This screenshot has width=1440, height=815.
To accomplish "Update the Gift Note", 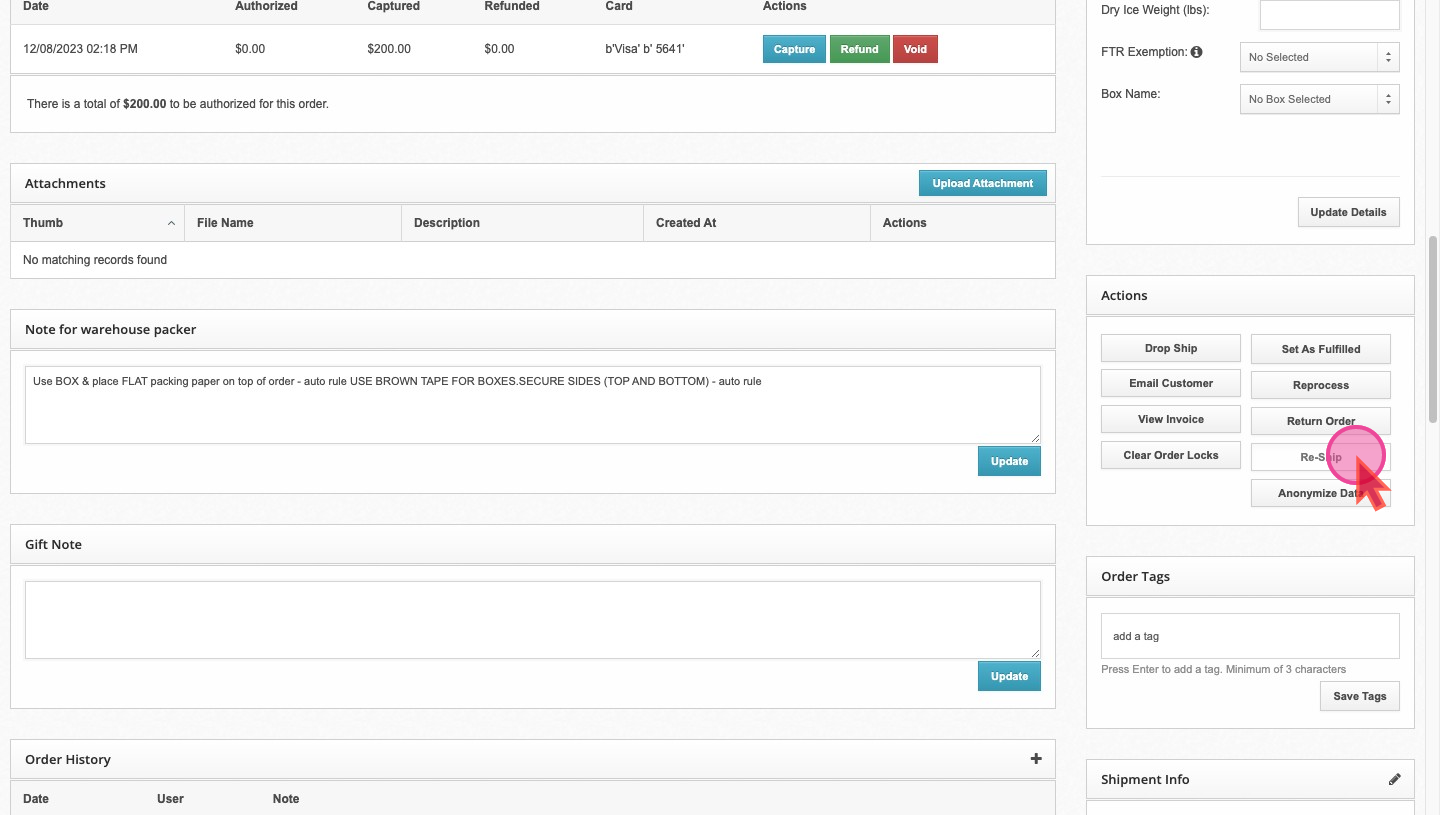I will 1008,676.
